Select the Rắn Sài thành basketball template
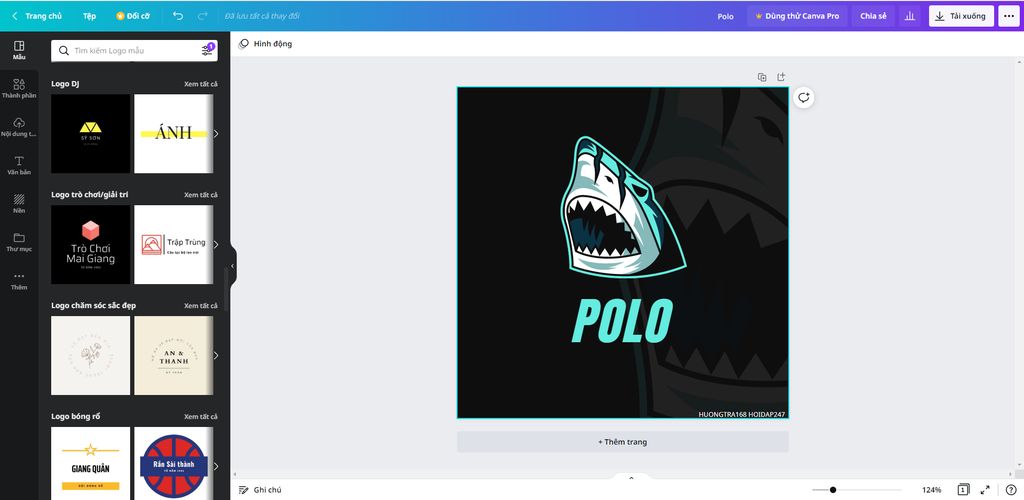The width and height of the screenshot is (1024, 500). pyautogui.click(x=174, y=463)
